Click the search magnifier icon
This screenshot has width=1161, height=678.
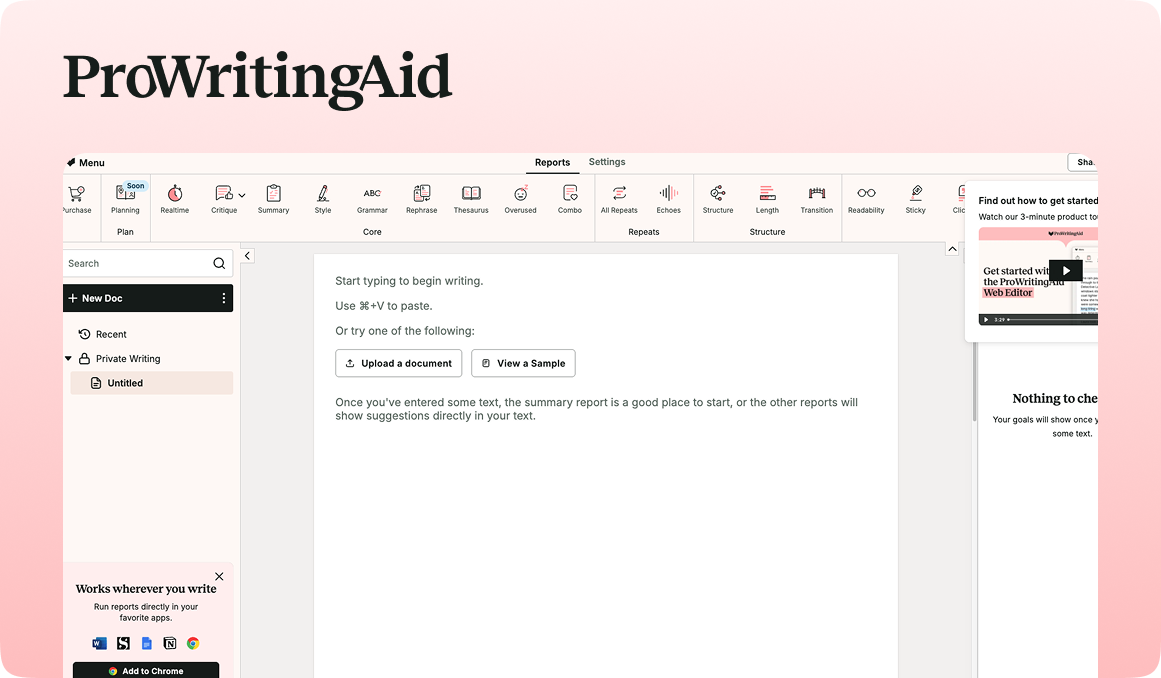coord(219,264)
